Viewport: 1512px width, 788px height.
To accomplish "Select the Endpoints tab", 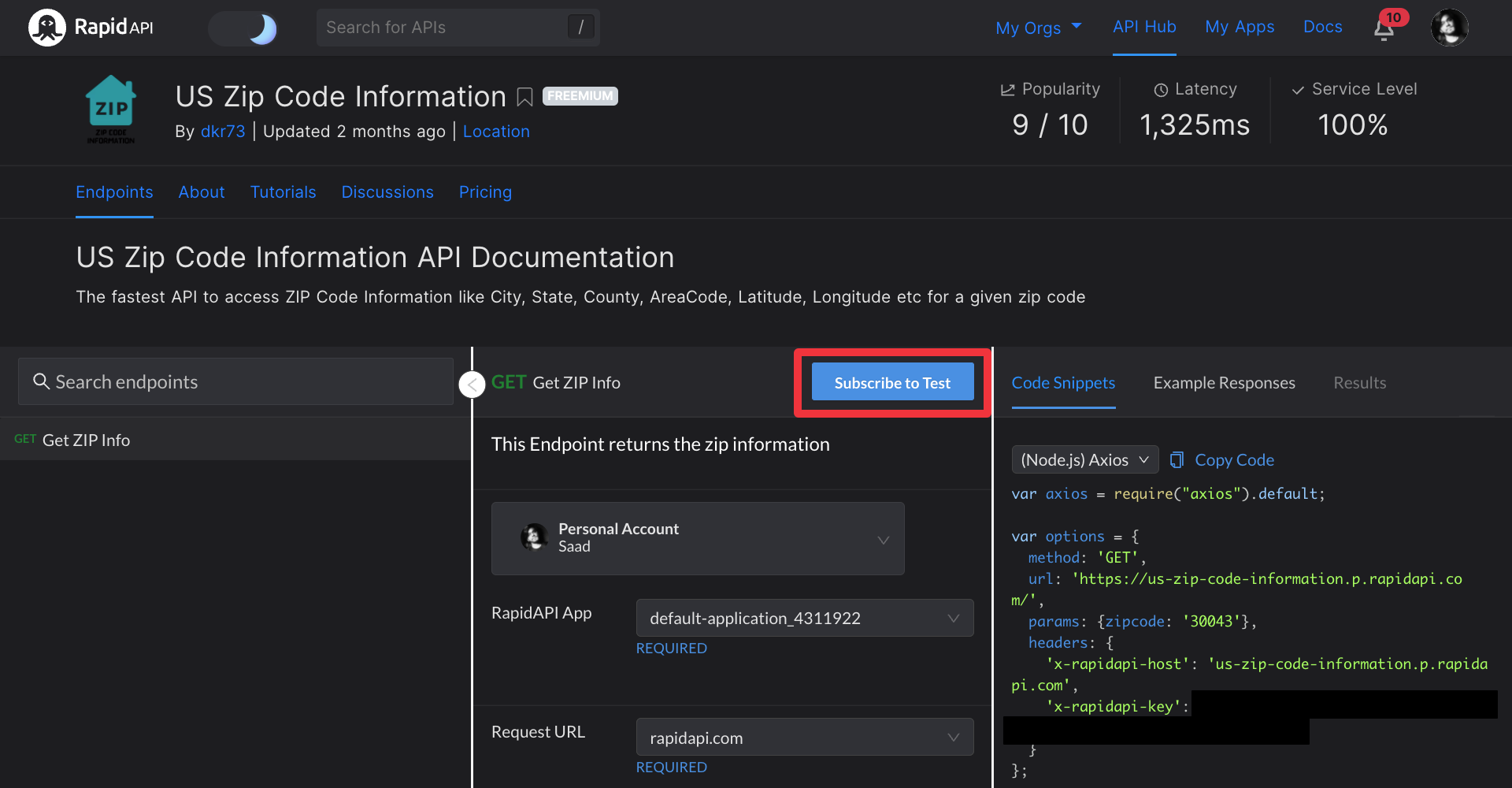I will point(114,192).
